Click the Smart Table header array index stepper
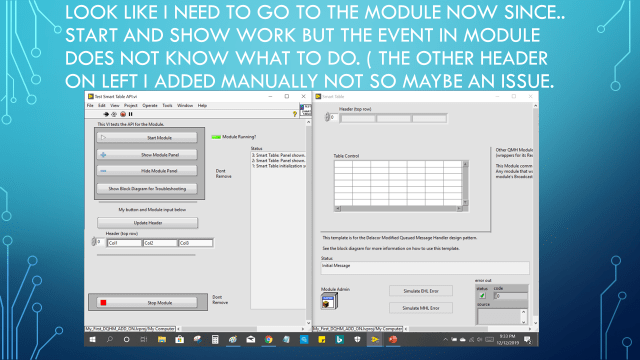Image resolution: width=640 pixels, height=360 pixels. (327, 117)
